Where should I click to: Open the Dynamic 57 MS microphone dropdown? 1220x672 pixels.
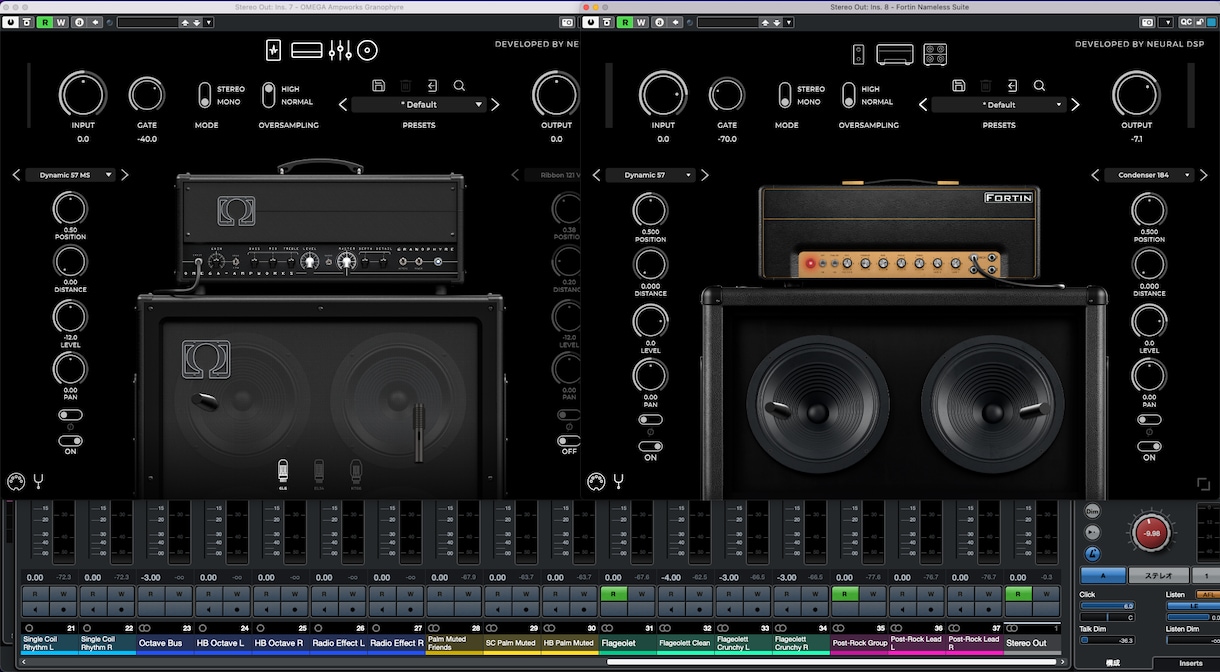70,175
